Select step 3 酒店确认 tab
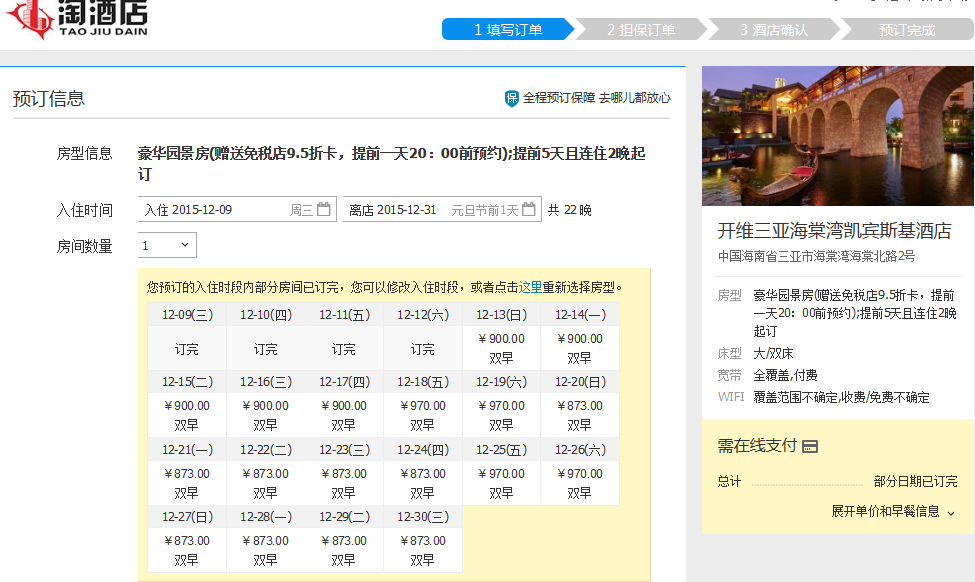This screenshot has height=582, width=975. pos(773,30)
